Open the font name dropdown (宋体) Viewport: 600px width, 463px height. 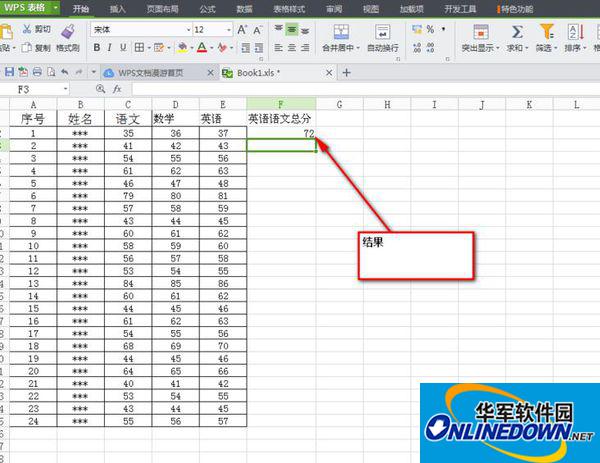coord(188,30)
